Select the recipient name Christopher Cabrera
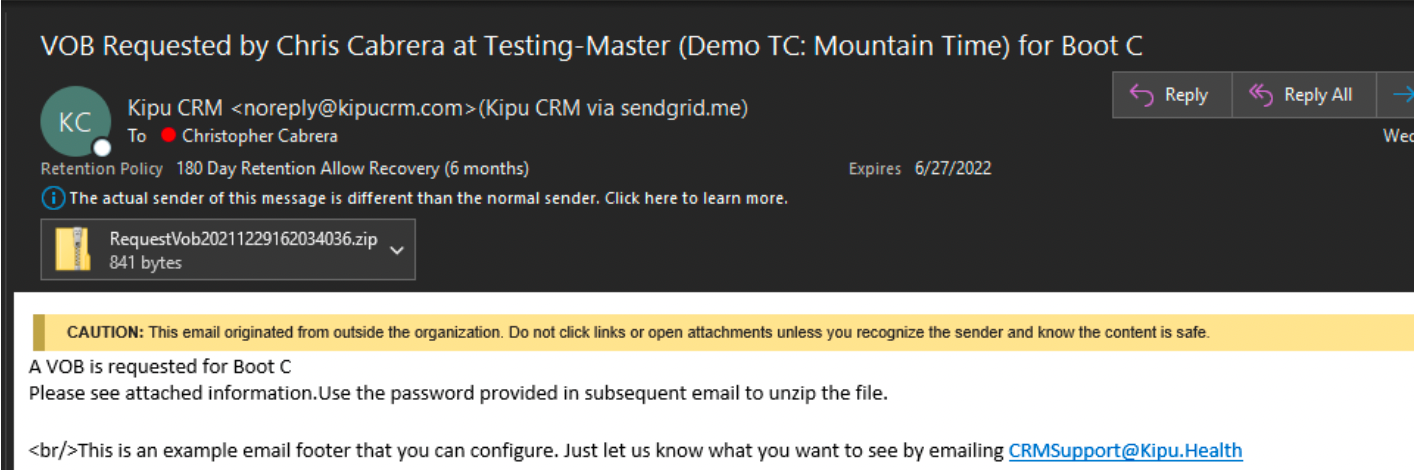The height and width of the screenshot is (470, 1414). pyautogui.click(x=259, y=136)
